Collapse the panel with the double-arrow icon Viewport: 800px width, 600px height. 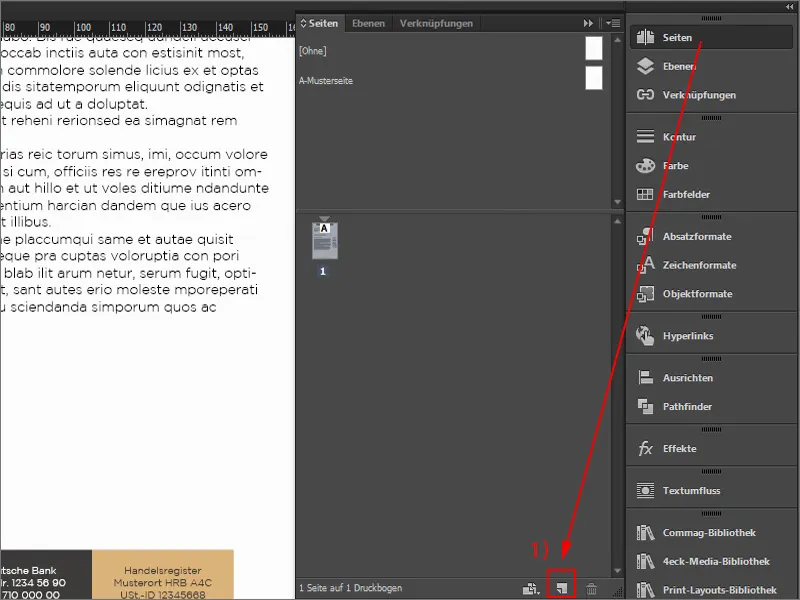pos(588,23)
